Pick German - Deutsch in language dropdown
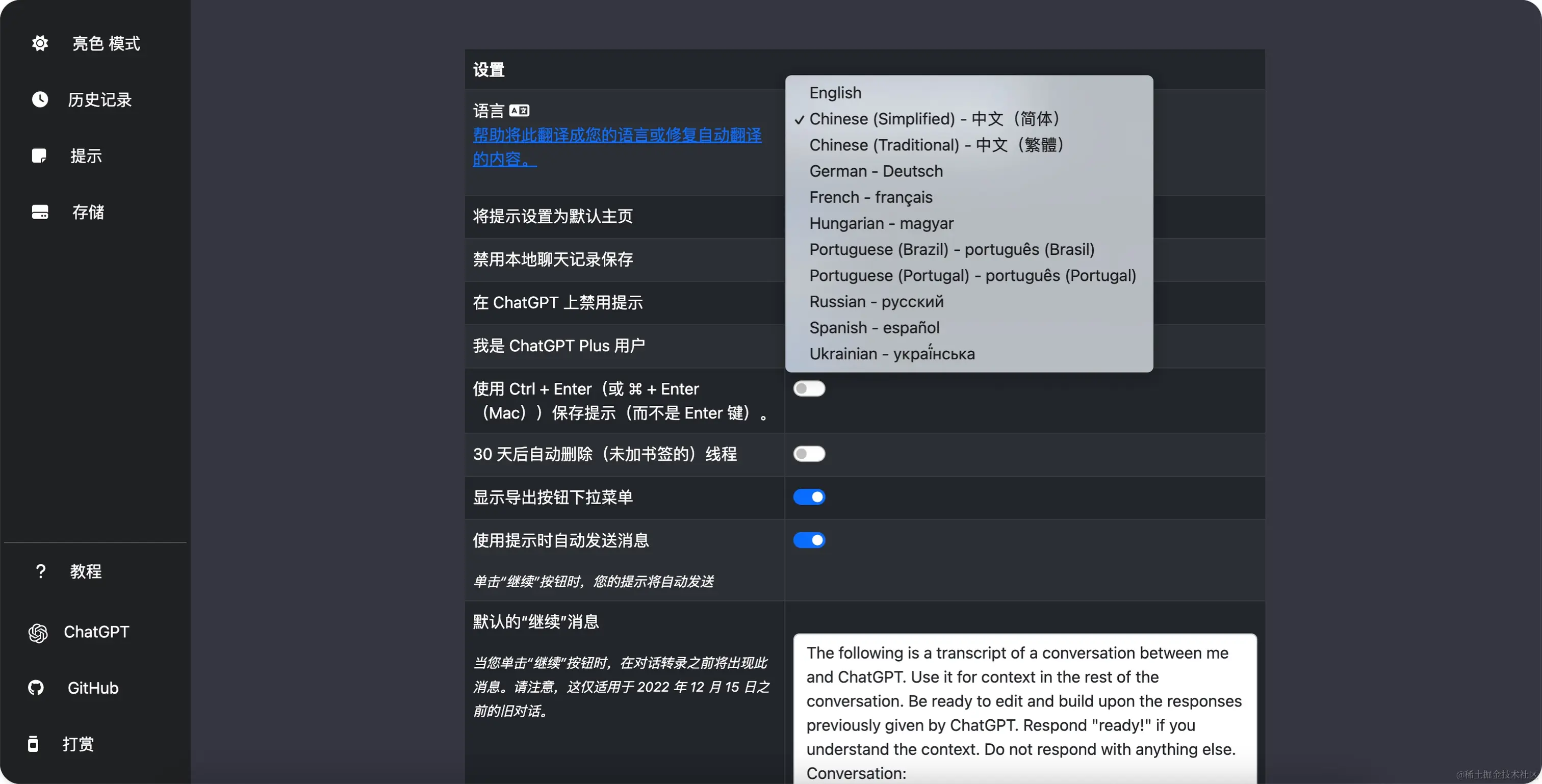The height and width of the screenshot is (784, 1542). pyautogui.click(x=876, y=171)
